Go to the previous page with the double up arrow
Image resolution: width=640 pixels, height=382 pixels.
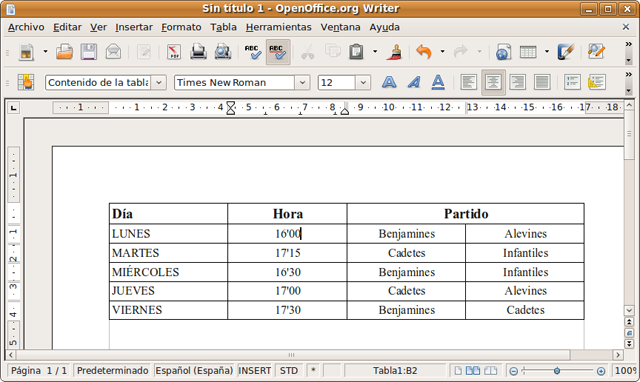point(629,322)
